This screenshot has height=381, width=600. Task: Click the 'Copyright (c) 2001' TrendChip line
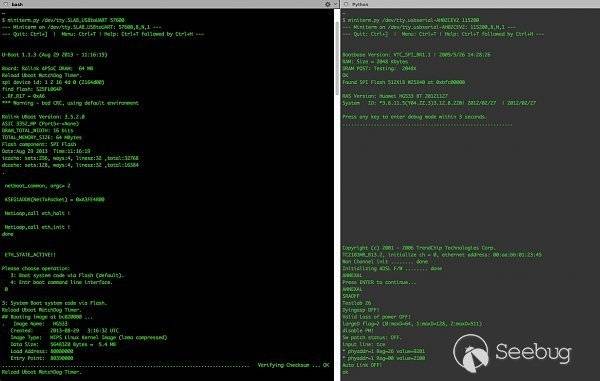[x=419, y=247]
